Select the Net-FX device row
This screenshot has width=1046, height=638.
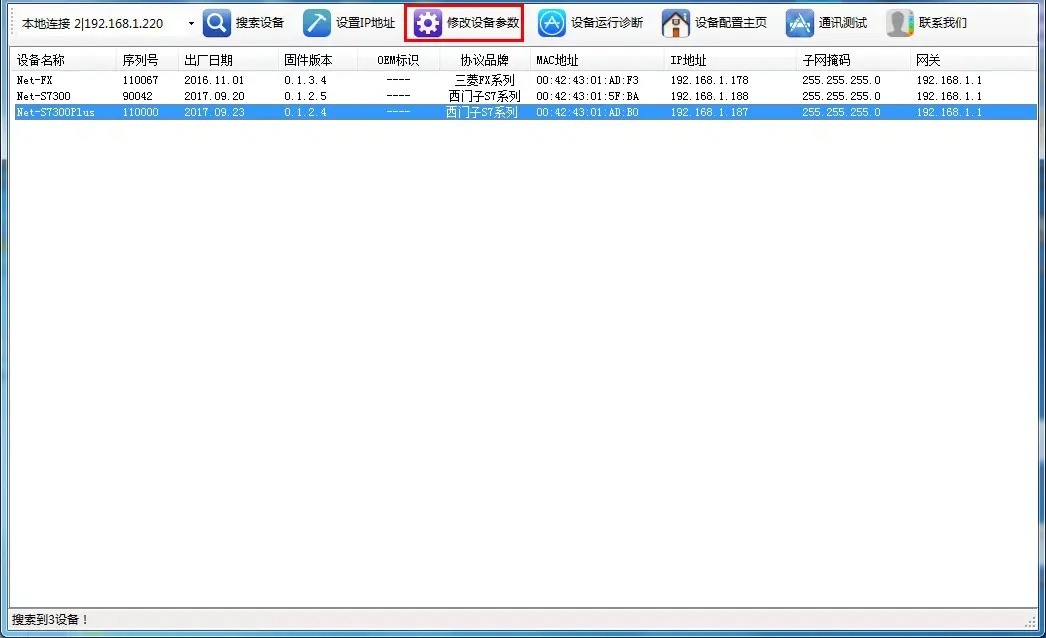[x=524, y=80]
